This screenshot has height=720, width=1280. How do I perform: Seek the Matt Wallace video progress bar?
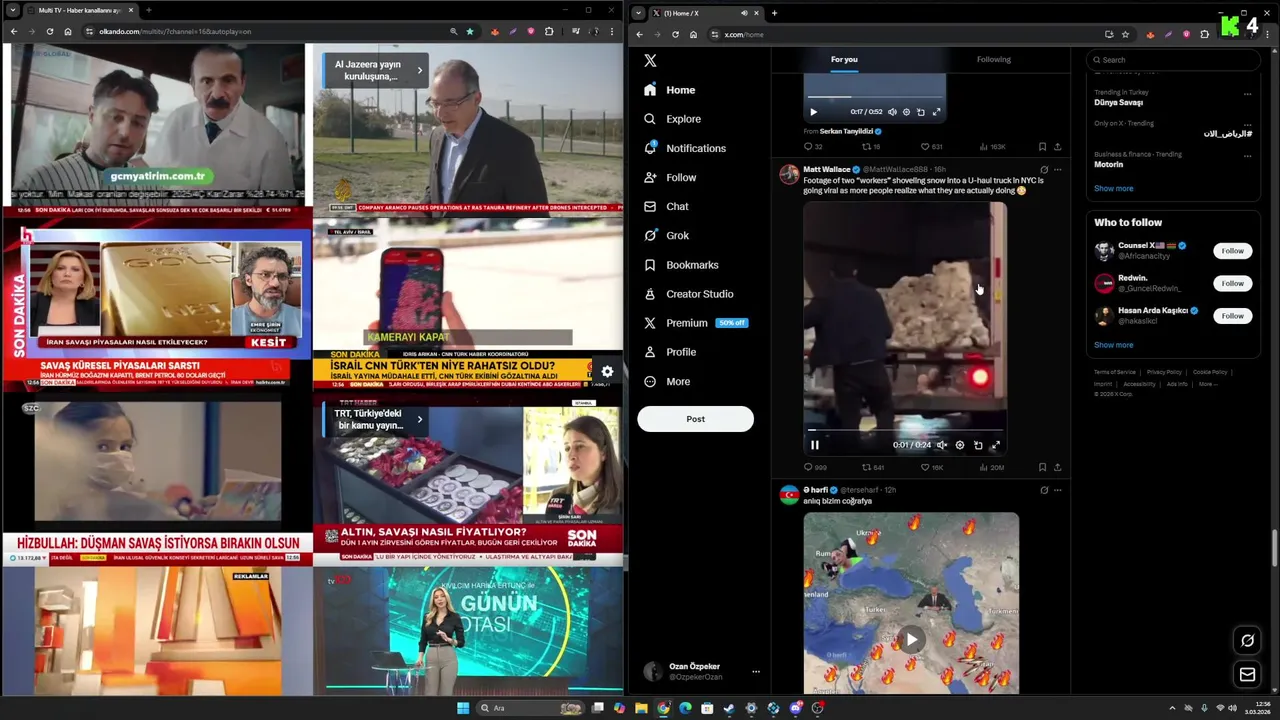tap(905, 431)
